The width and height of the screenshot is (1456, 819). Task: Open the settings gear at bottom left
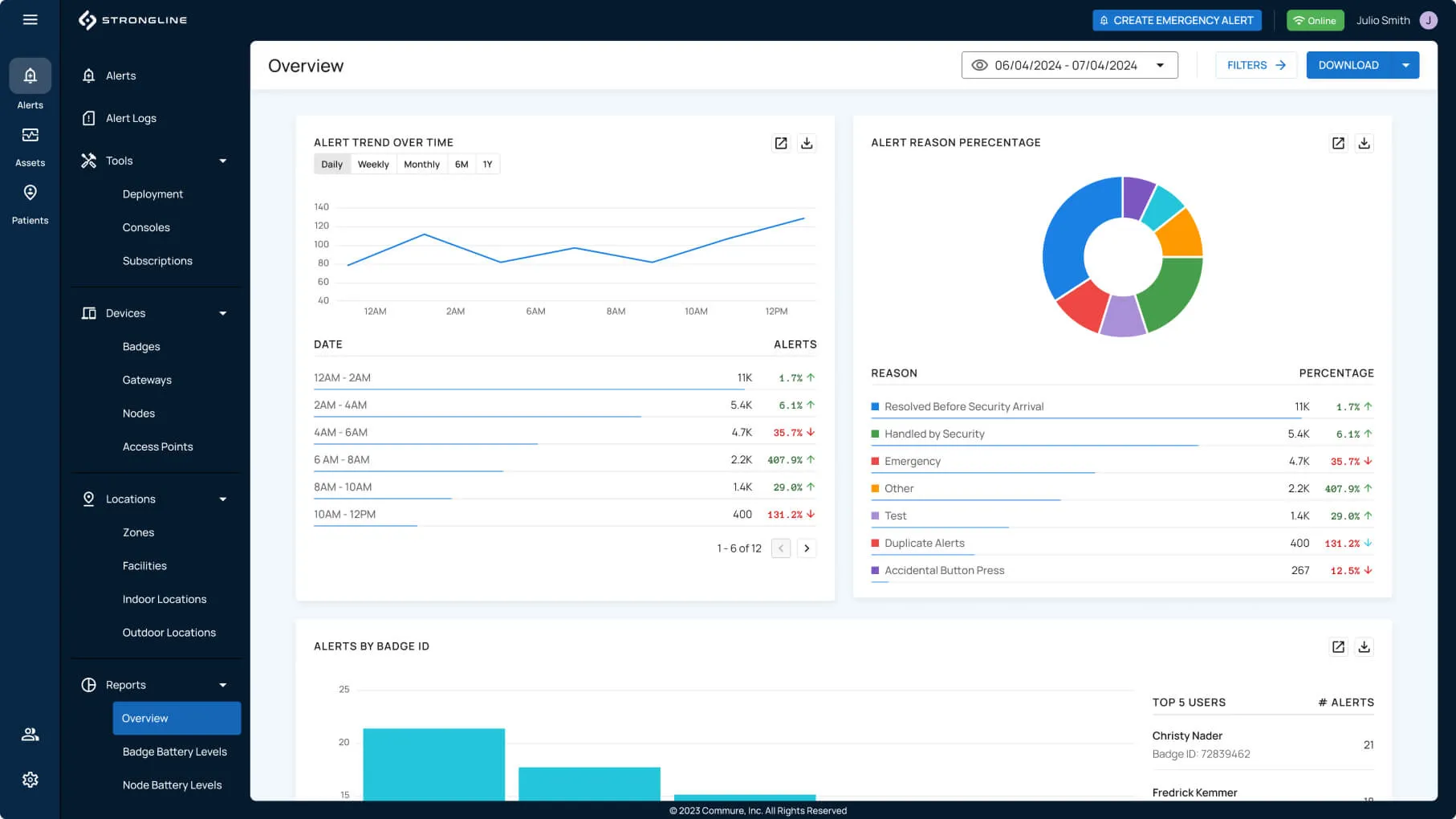pyautogui.click(x=30, y=779)
